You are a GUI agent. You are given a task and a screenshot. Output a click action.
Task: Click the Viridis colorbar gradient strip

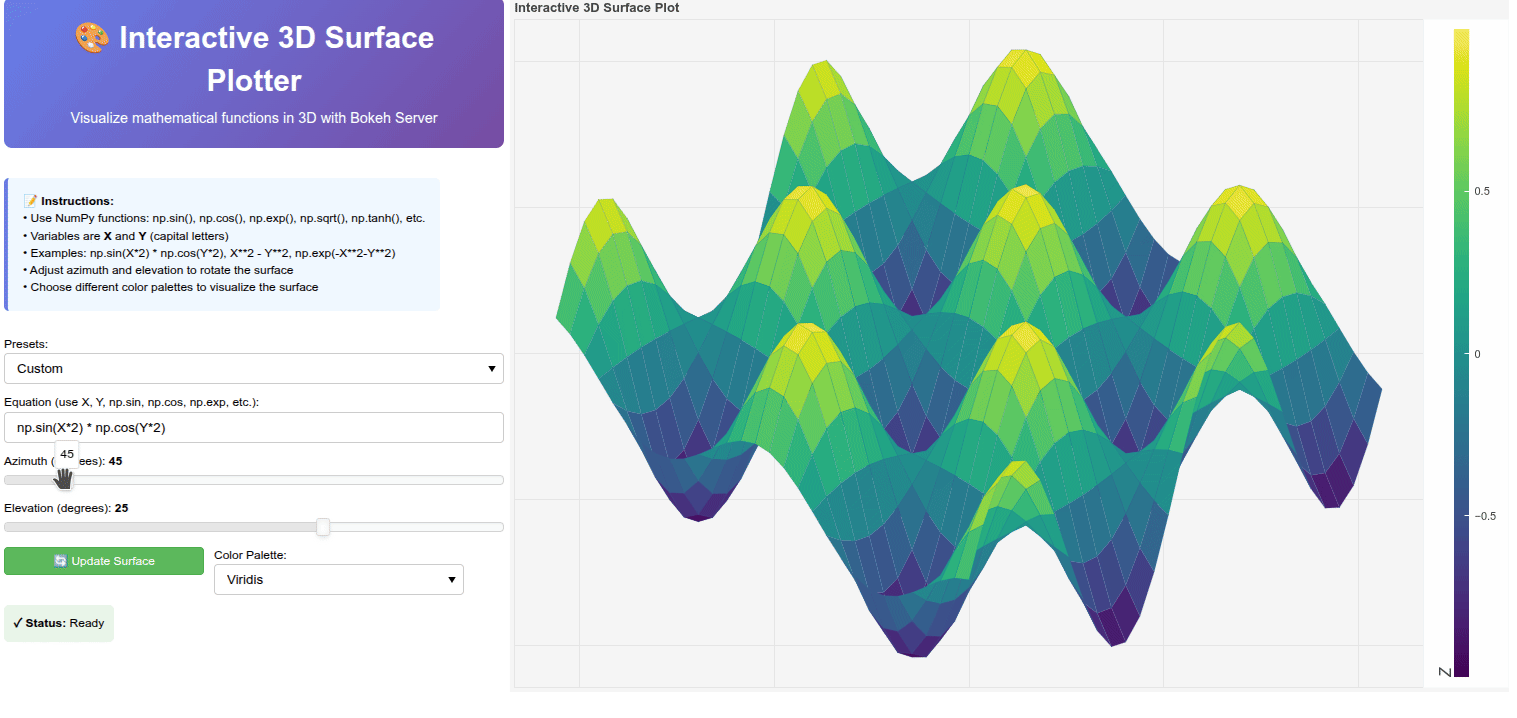[x=1461, y=352]
